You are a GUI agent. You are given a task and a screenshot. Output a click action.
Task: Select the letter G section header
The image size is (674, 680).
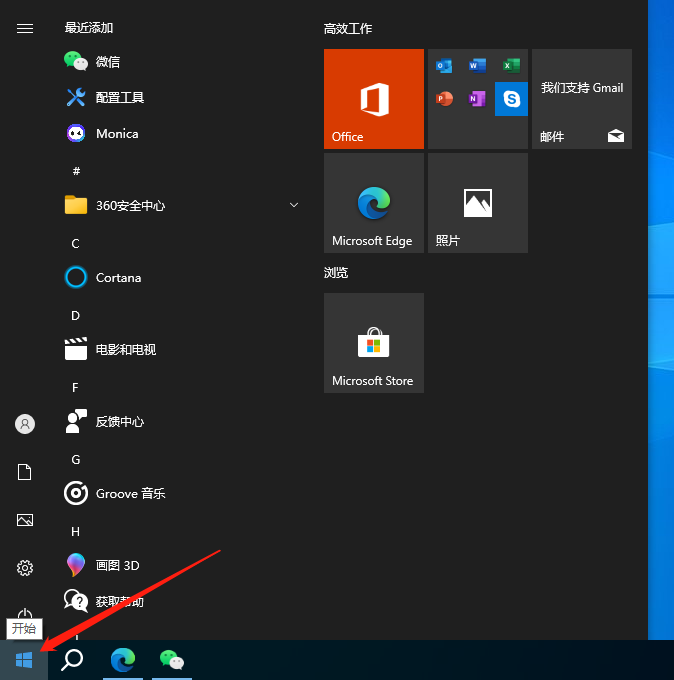75,459
